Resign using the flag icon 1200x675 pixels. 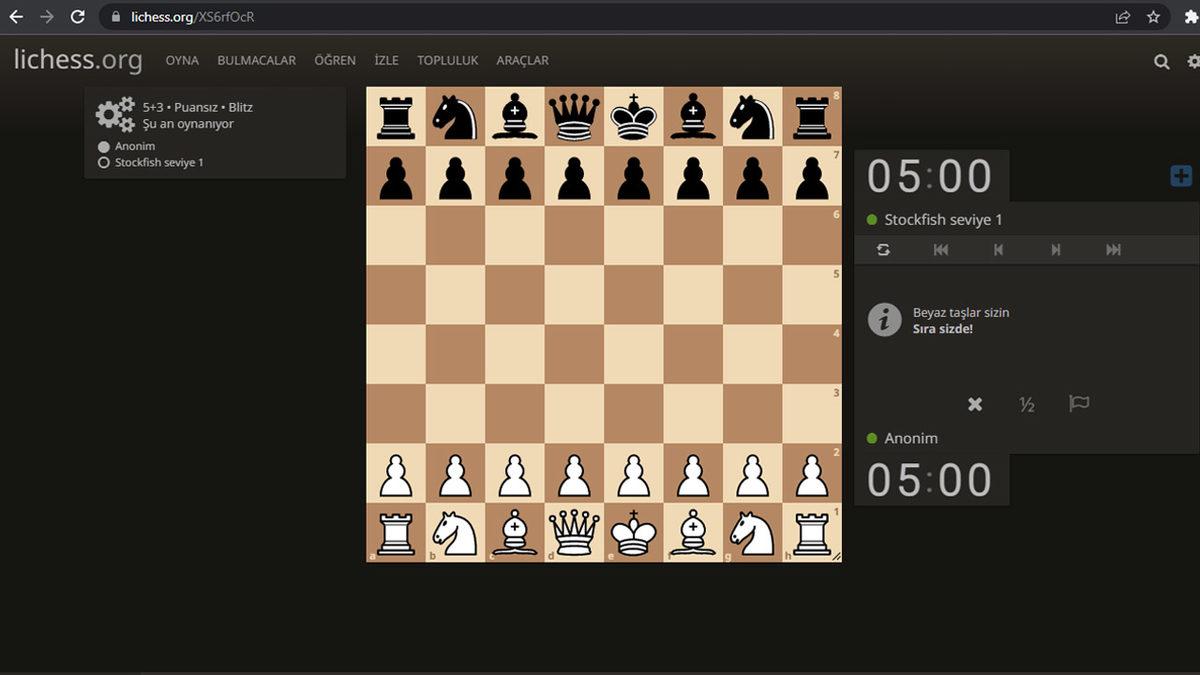1078,404
